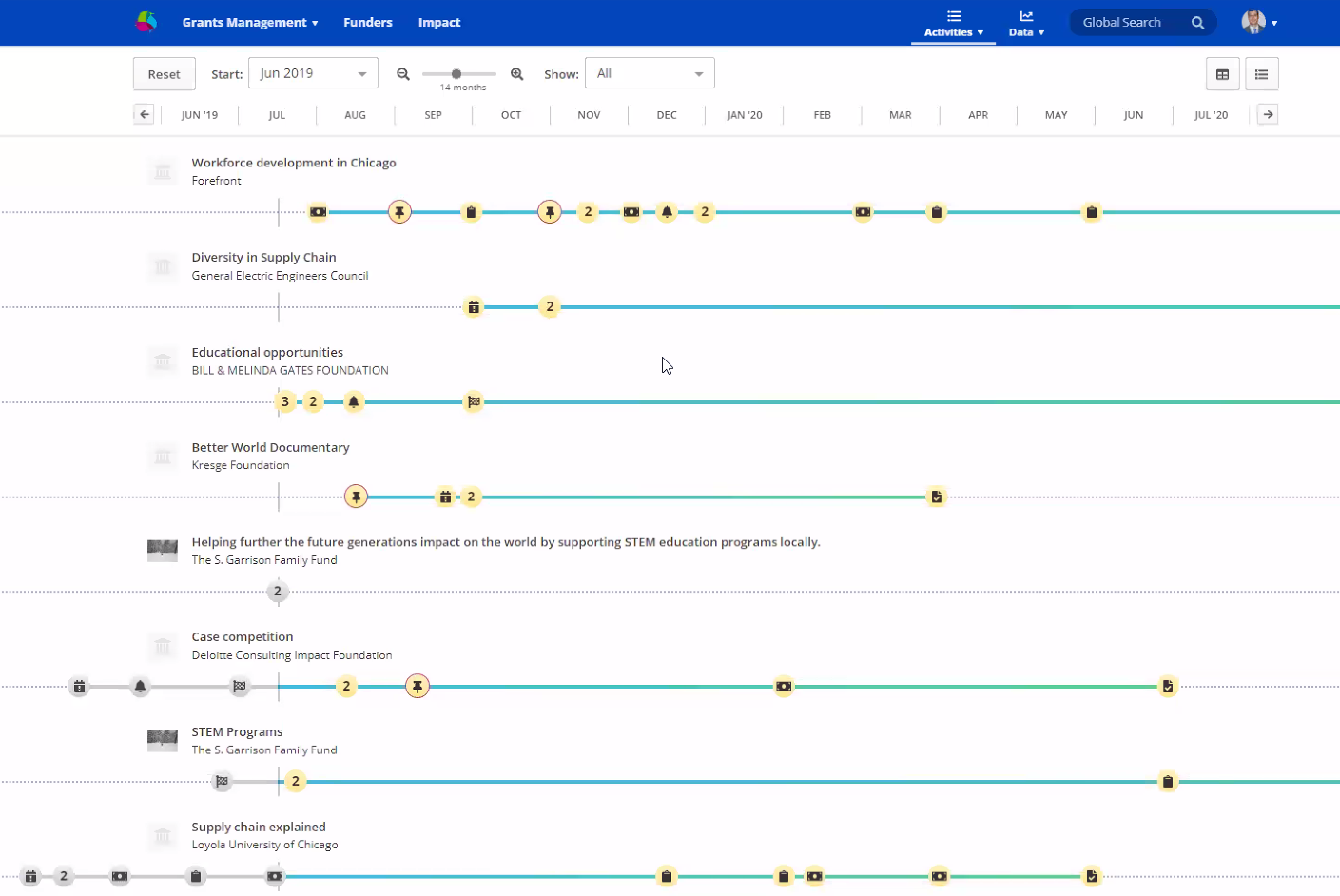Click the zoom out magnifier icon
Image resolution: width=1340 pixels, height=896 pixels.
tap(403, 74)
